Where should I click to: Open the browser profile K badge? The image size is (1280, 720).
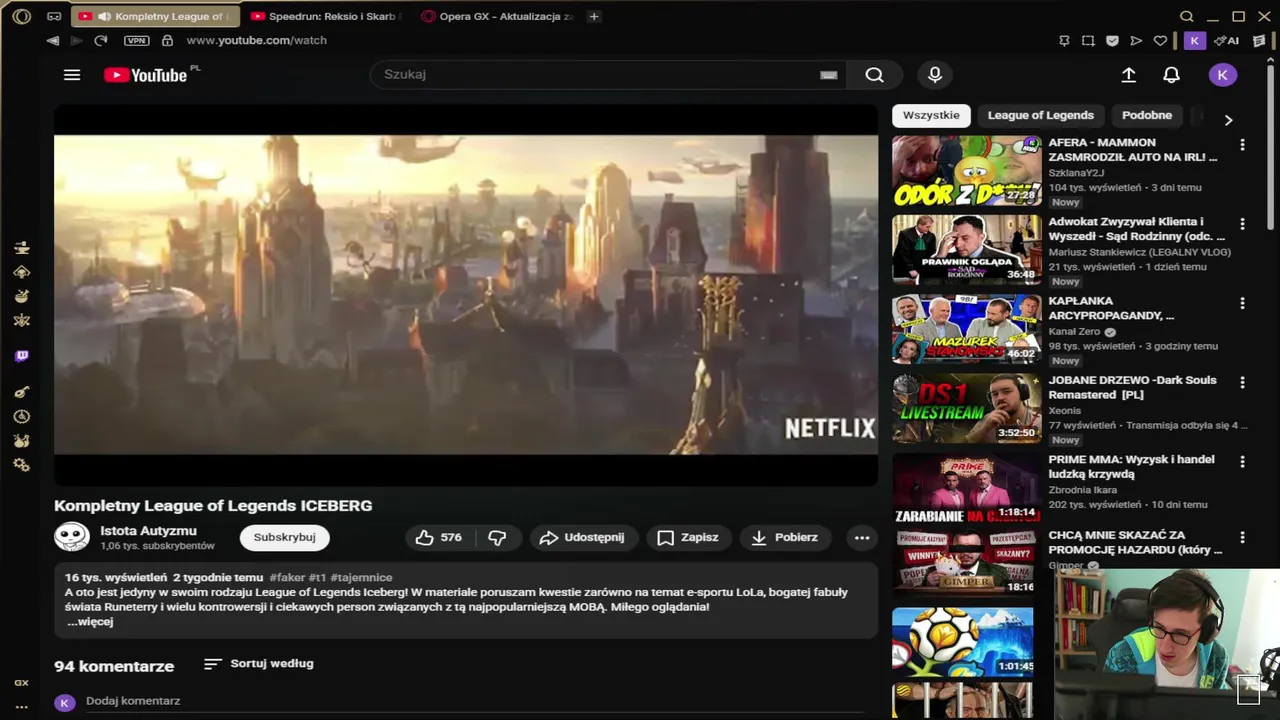1194,41
